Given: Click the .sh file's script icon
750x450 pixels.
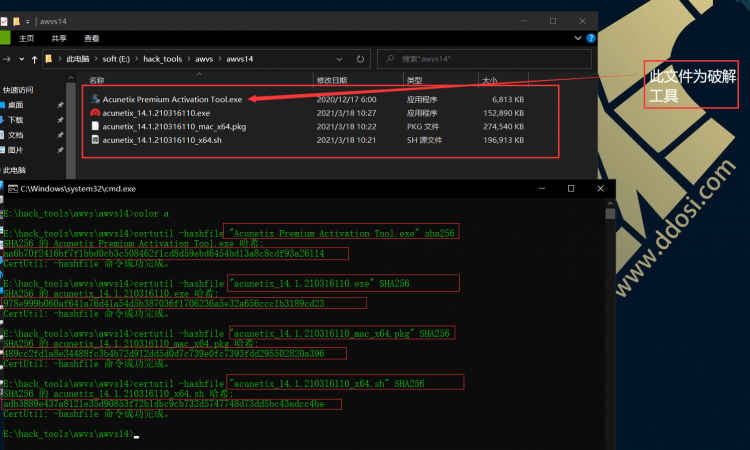Looking at the screenshot, I should tap(95, 140).
